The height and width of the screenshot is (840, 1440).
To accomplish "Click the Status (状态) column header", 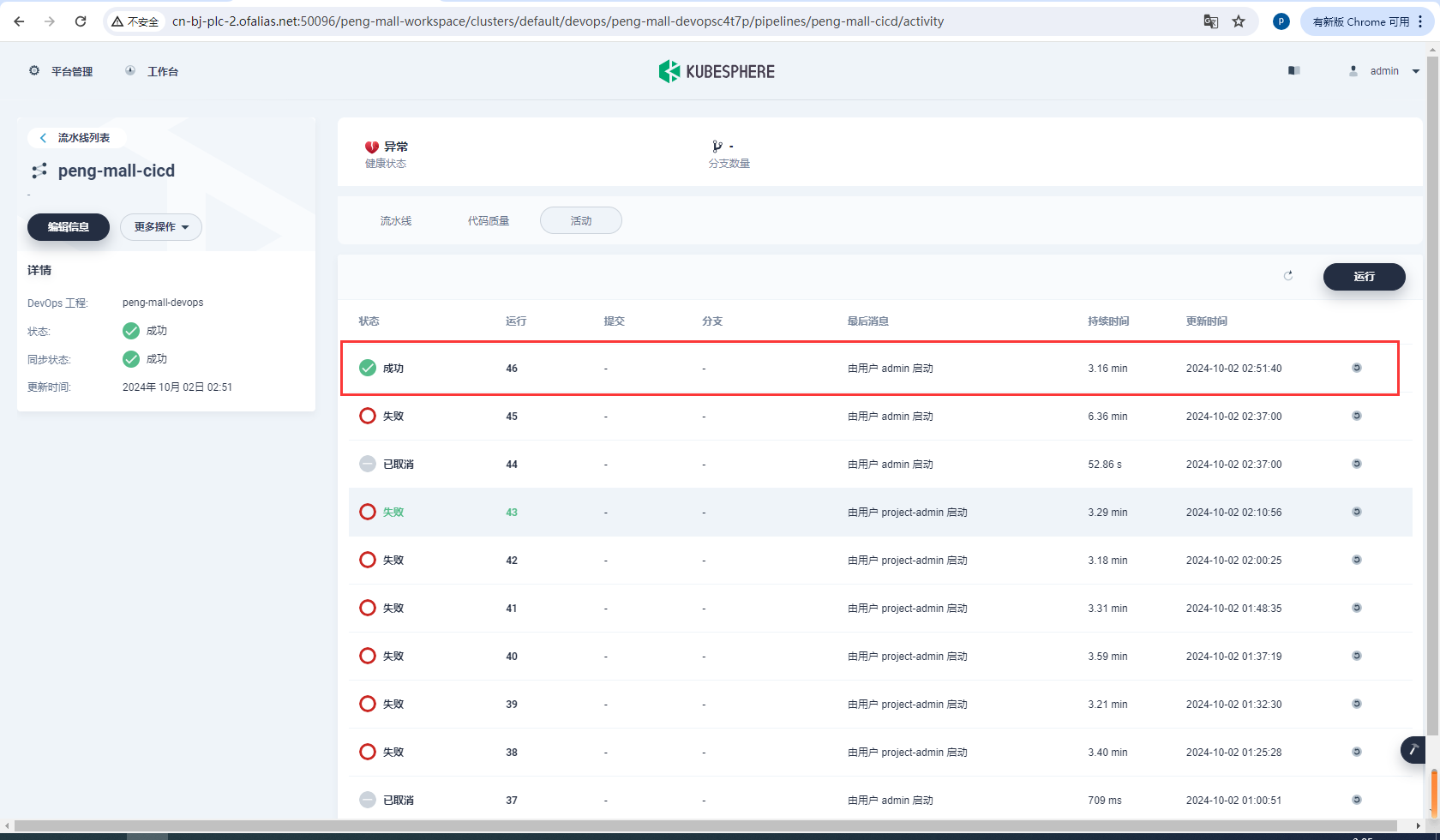I will pos(369,321).
